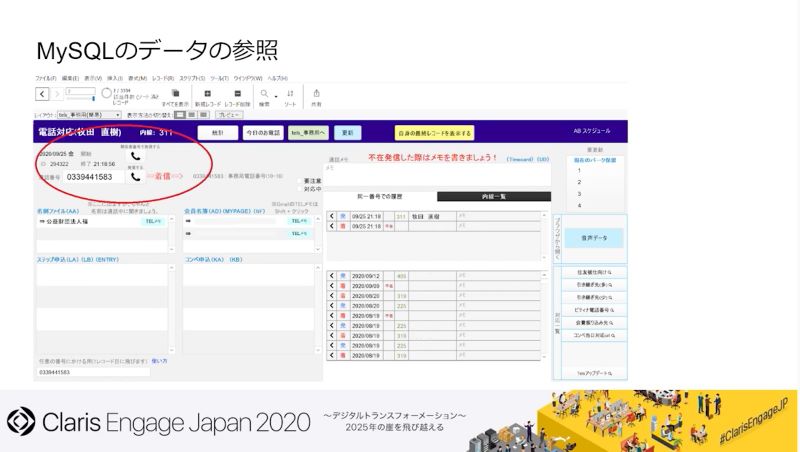
Task: Open the レコード(R) menu
Action: [163, 79]
